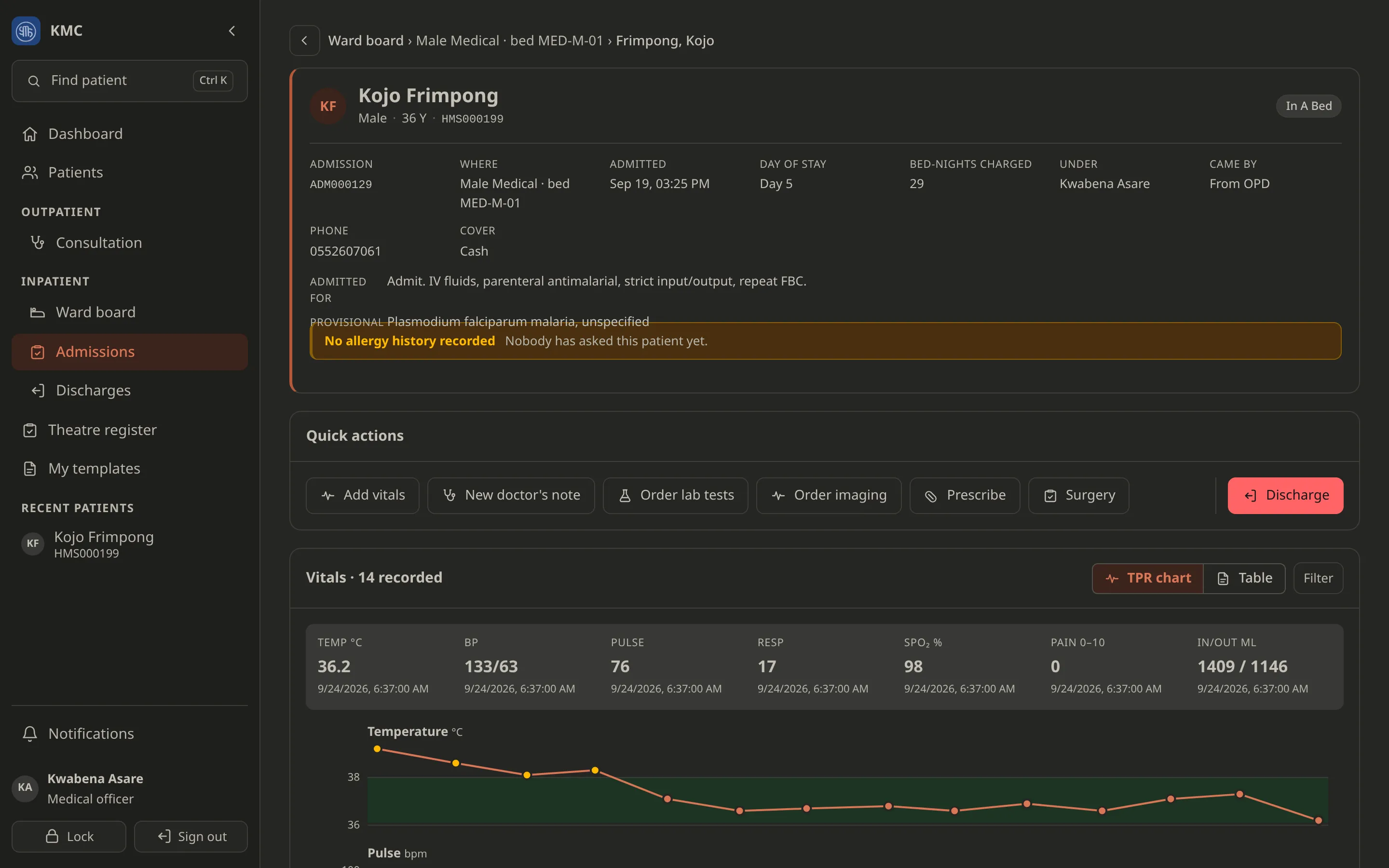Switch vitals view to TPR chart

pyautogui.click(x=1148, y=578)
